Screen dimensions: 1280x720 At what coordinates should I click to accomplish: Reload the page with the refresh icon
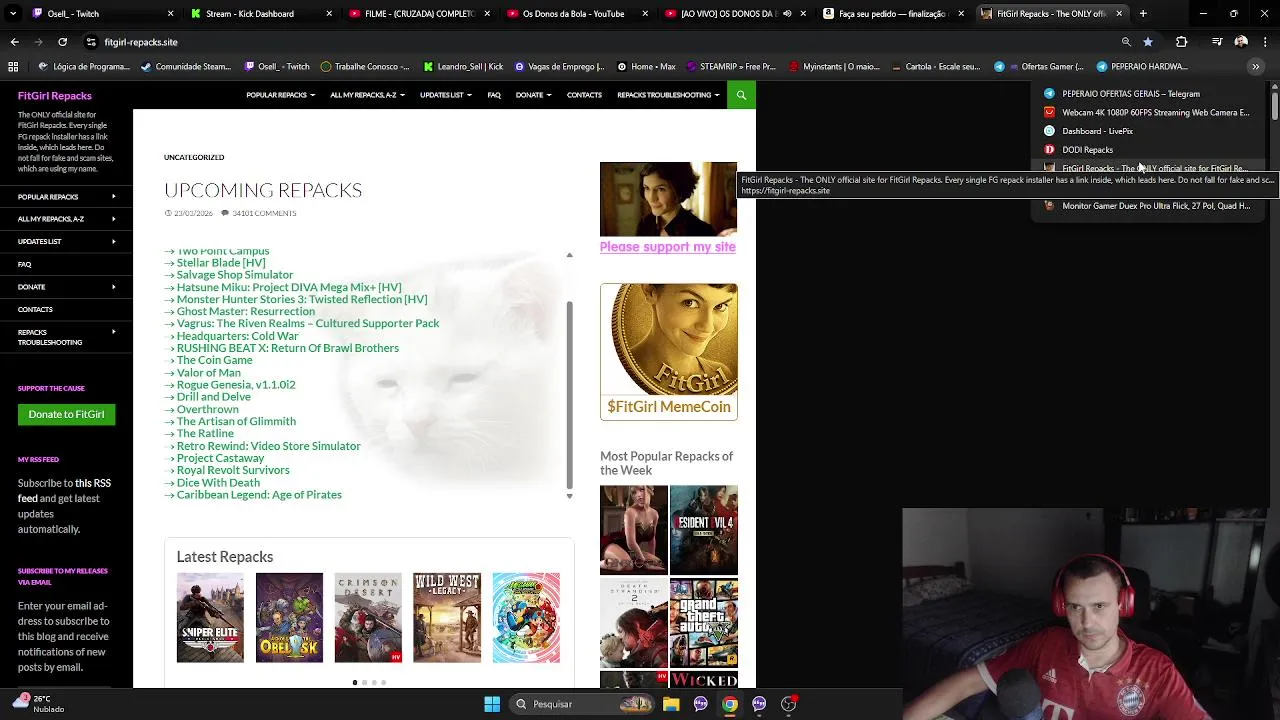click(62, 42)
